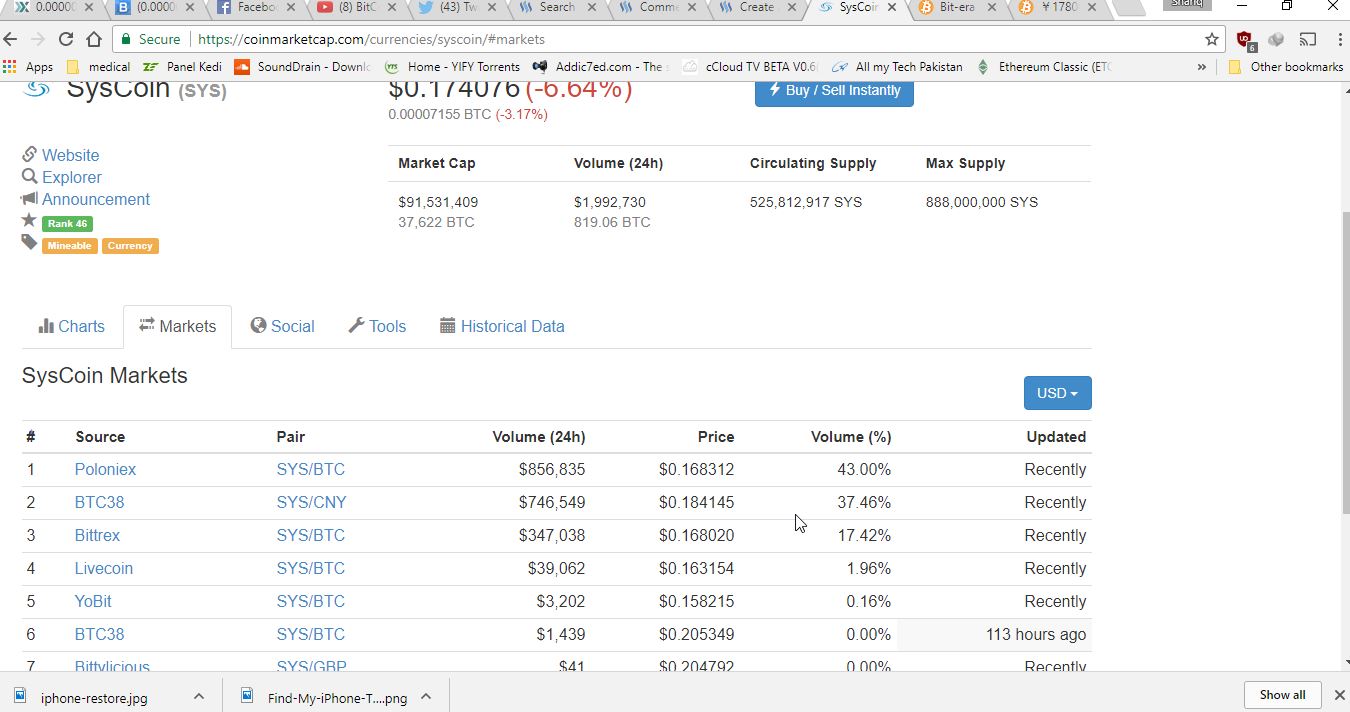Switch to the Charts tab

(71, 326)
